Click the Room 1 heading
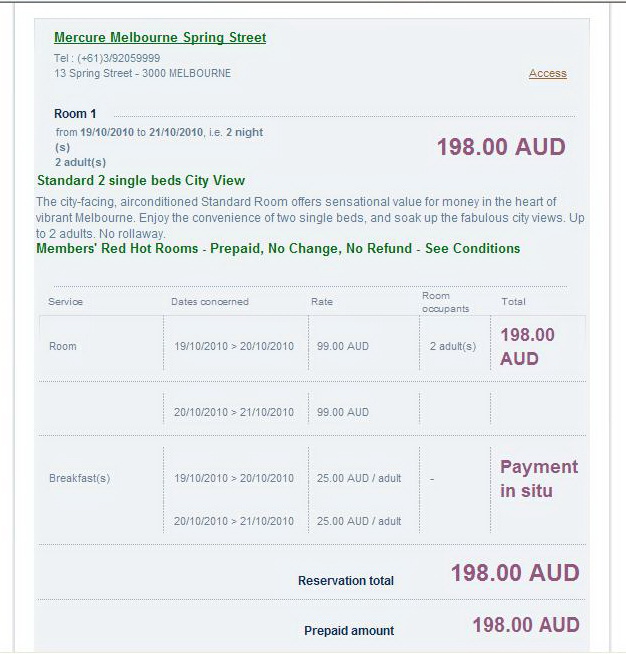Viewport: 626px width, 654px height. click(76, 114)
